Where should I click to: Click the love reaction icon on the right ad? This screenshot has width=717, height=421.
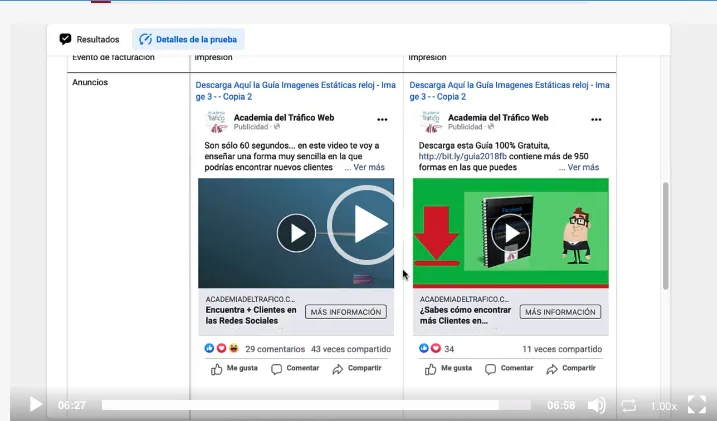[x=436, y=348]
